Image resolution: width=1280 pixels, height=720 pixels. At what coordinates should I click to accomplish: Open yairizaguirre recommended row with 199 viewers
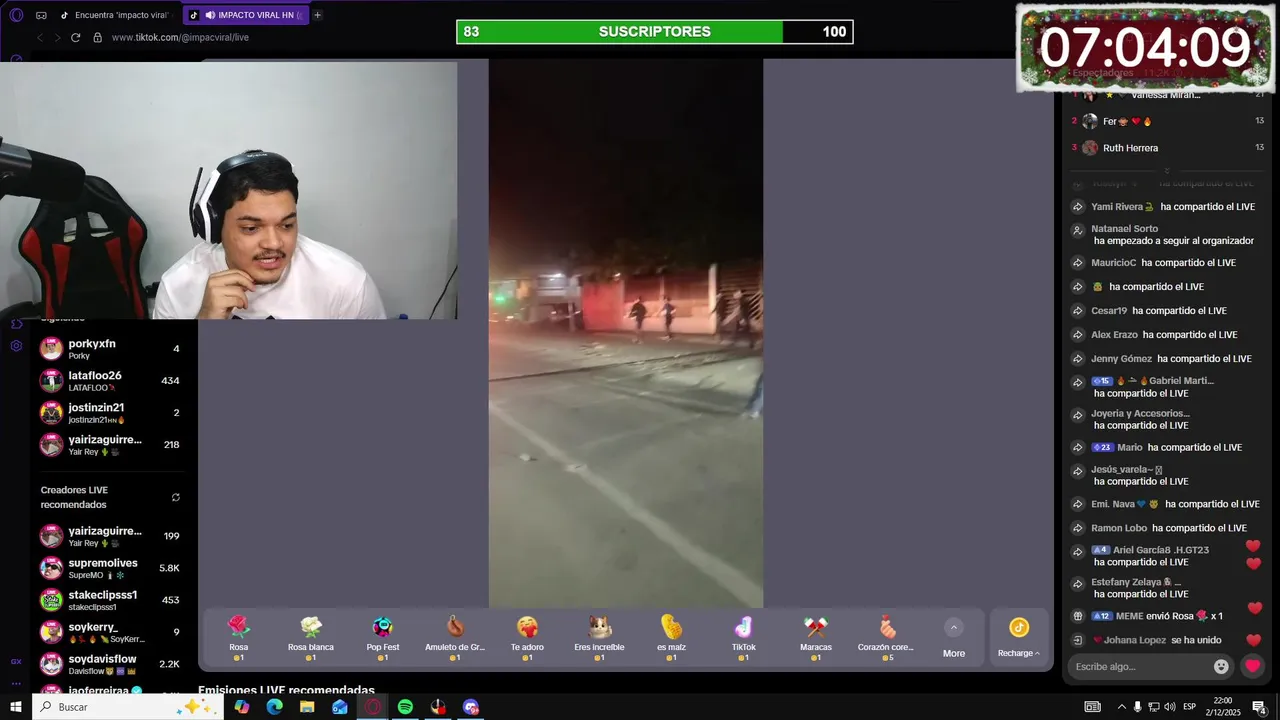point(109,536)
